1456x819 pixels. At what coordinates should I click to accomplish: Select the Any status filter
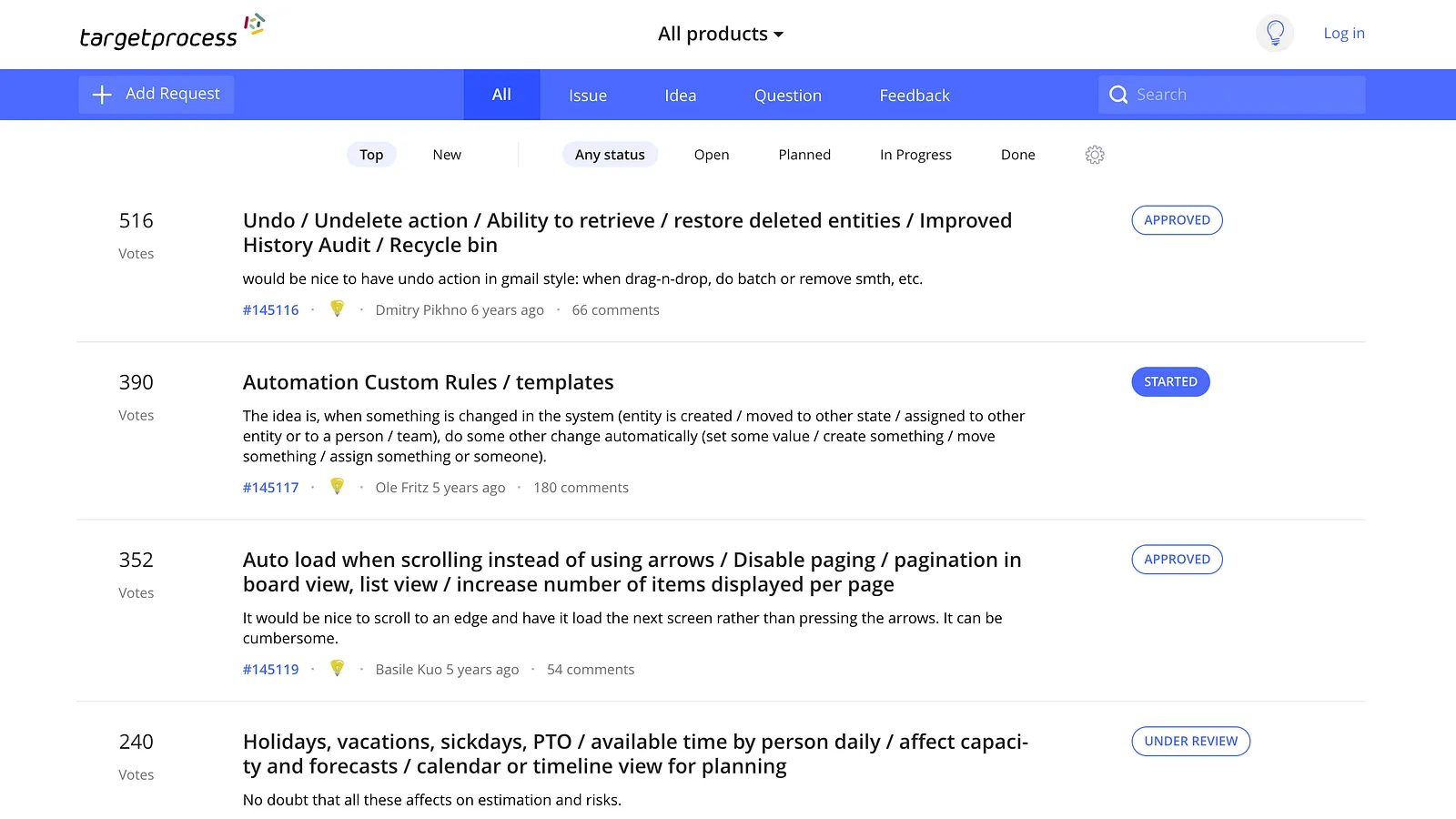610,155
